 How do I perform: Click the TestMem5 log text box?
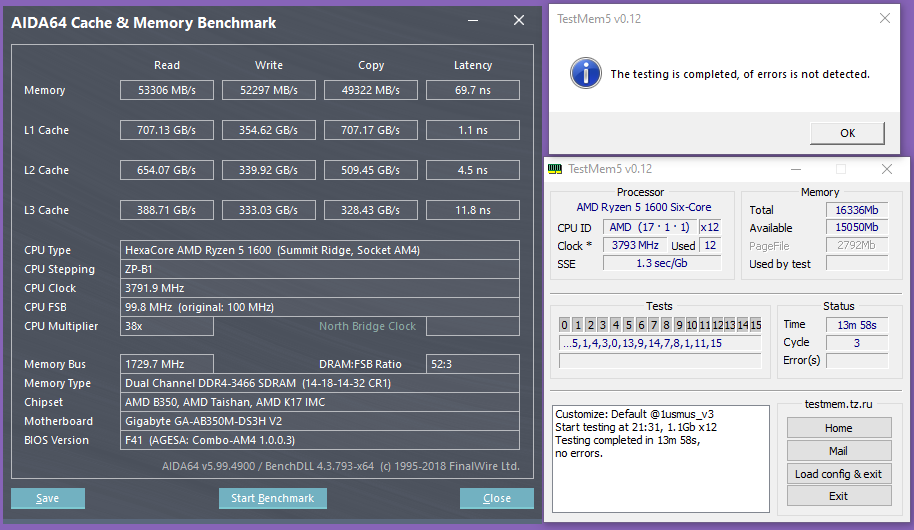coord(660,459)
